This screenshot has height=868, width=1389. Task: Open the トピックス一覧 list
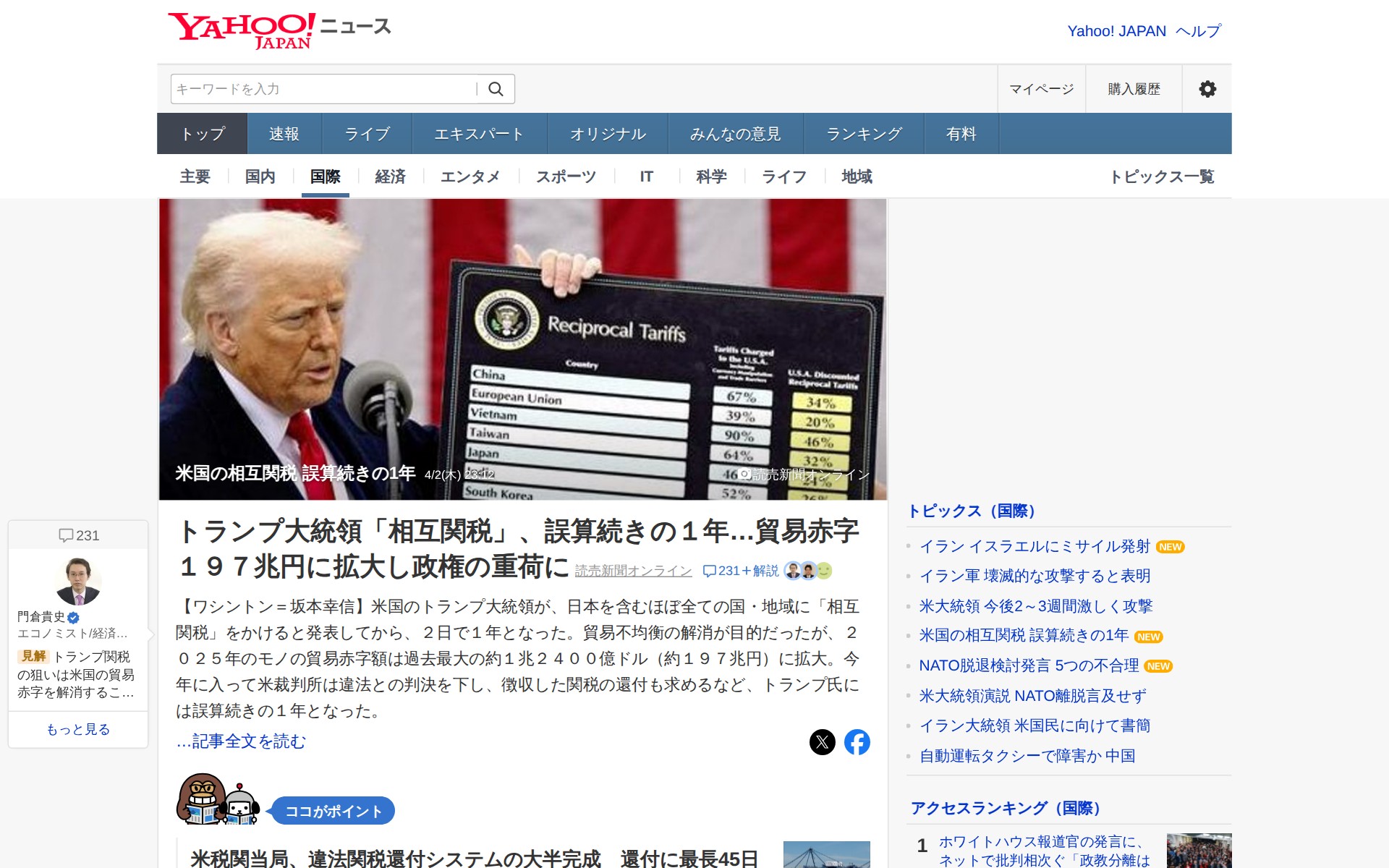point(1162,176)
